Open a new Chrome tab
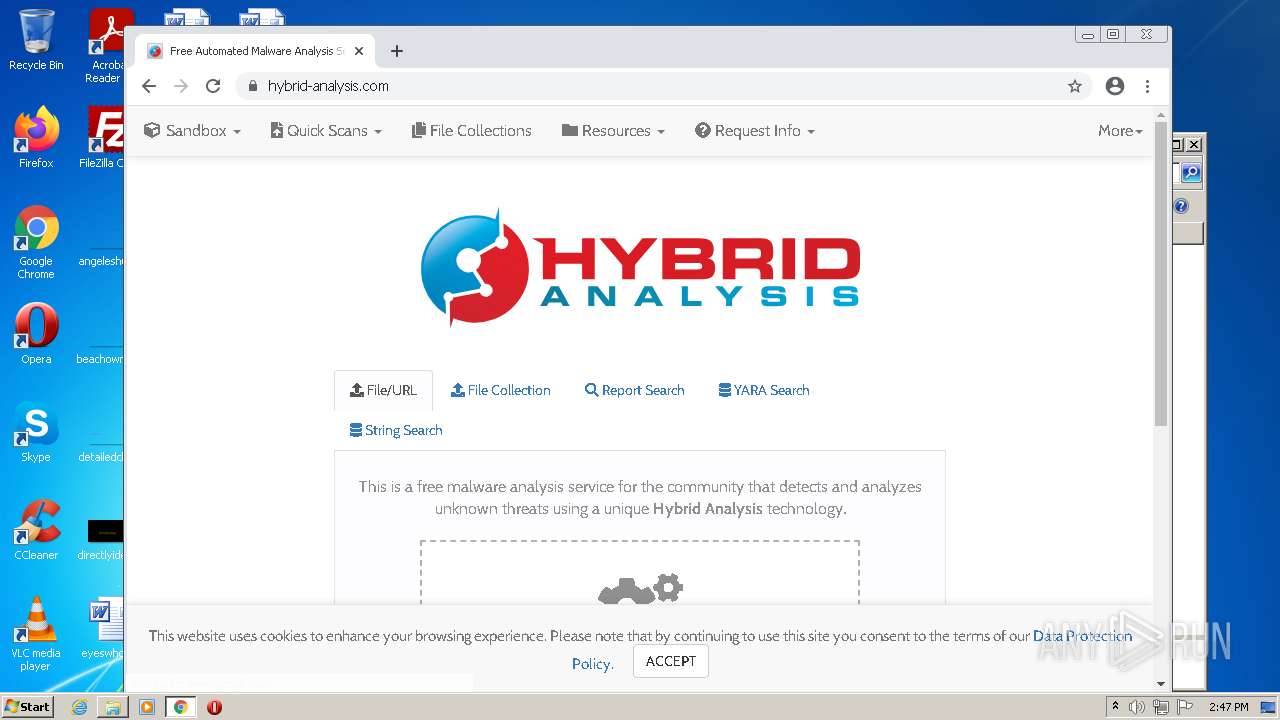The width and height of the screenshot is (1280, 720). click(397, 51)
